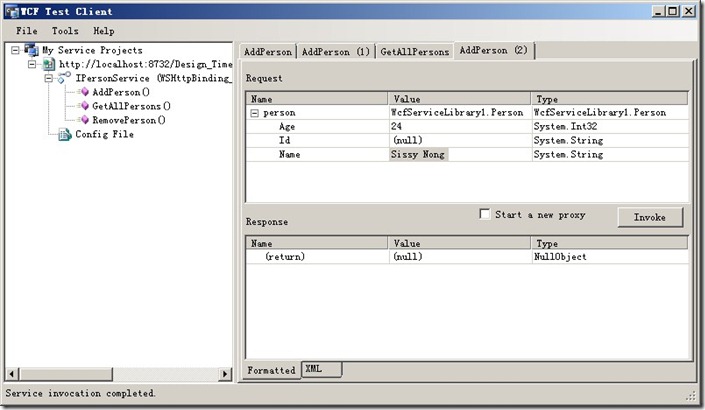Close the WCF Test Client window

tap(688, 11)
